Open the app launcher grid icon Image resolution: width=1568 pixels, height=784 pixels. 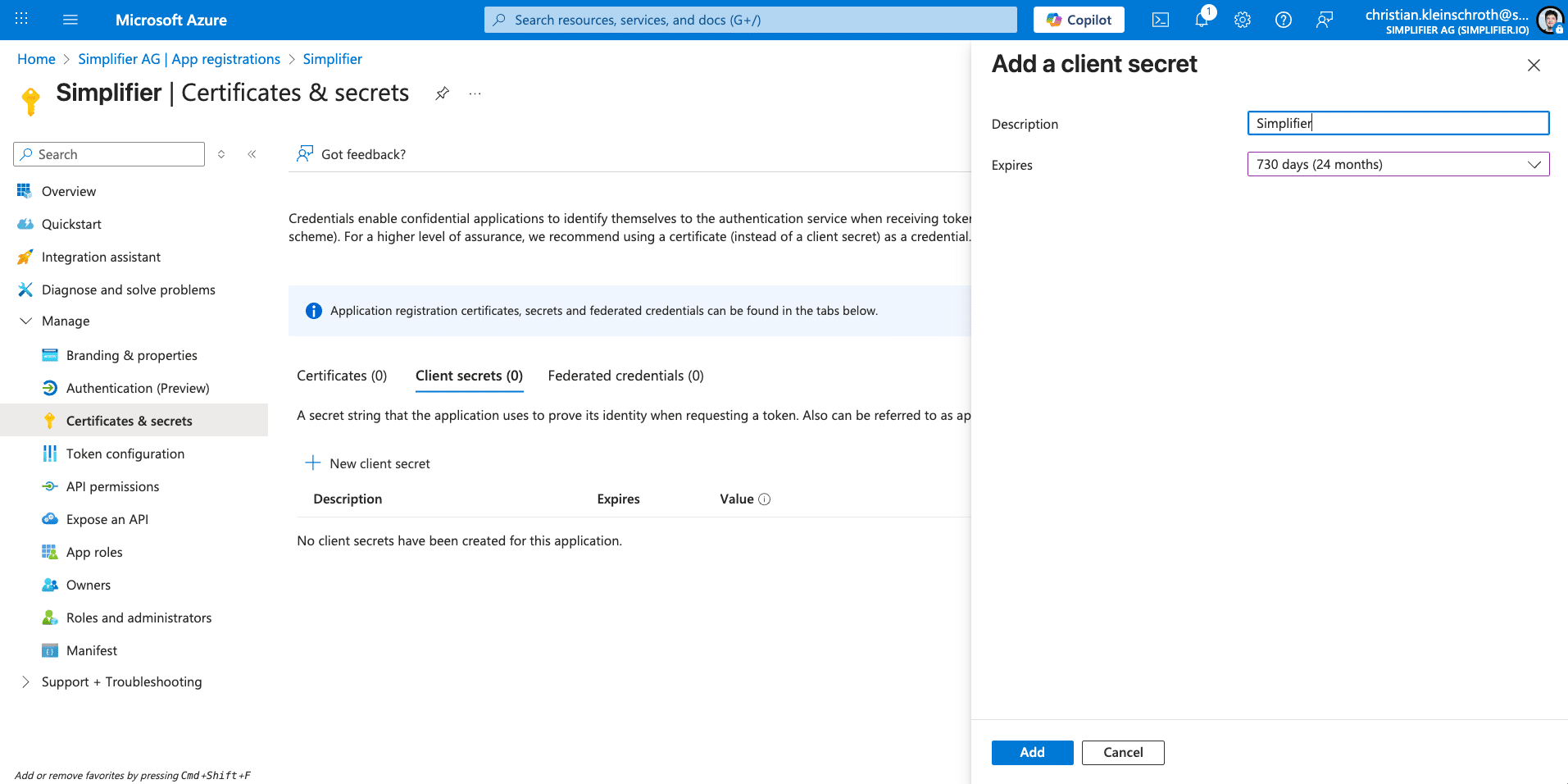coord(22,20)
